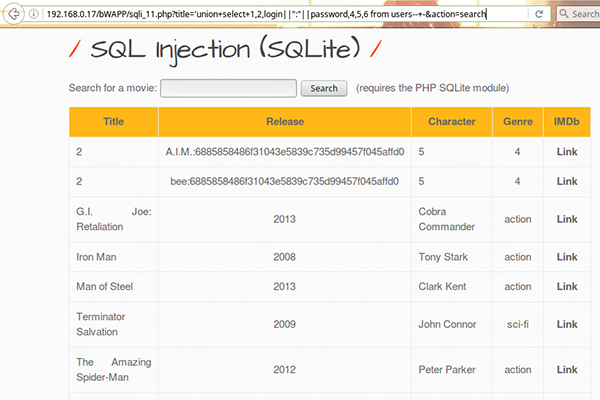Click the 'Tony Stark' character cell
Screen dimensions: 600x400
coord(452,257)
